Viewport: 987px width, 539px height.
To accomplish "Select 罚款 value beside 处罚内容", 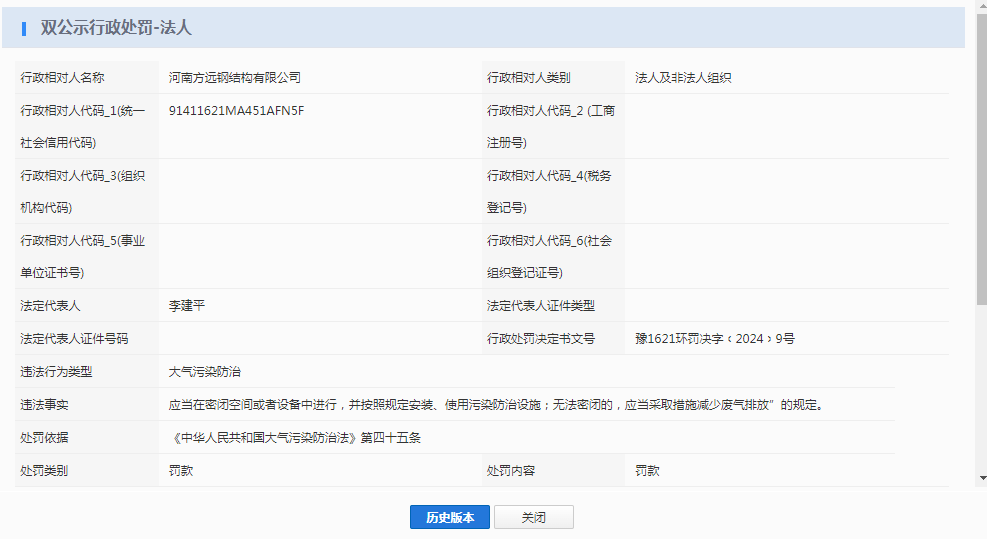I will pyautogui.click(x=647, y=471).
